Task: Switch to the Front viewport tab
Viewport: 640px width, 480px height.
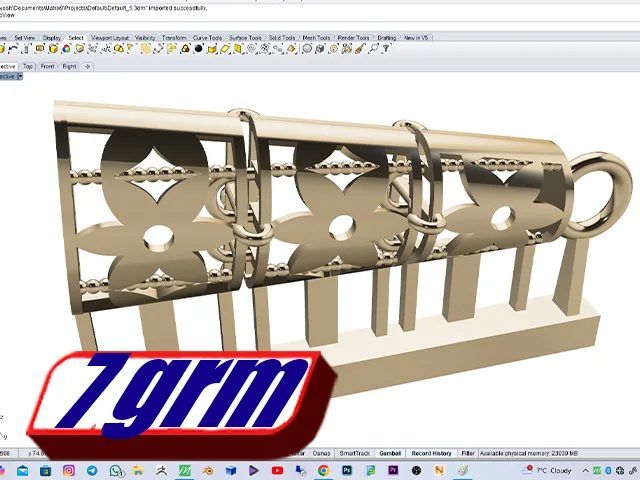Action: [x=47, y=66]
